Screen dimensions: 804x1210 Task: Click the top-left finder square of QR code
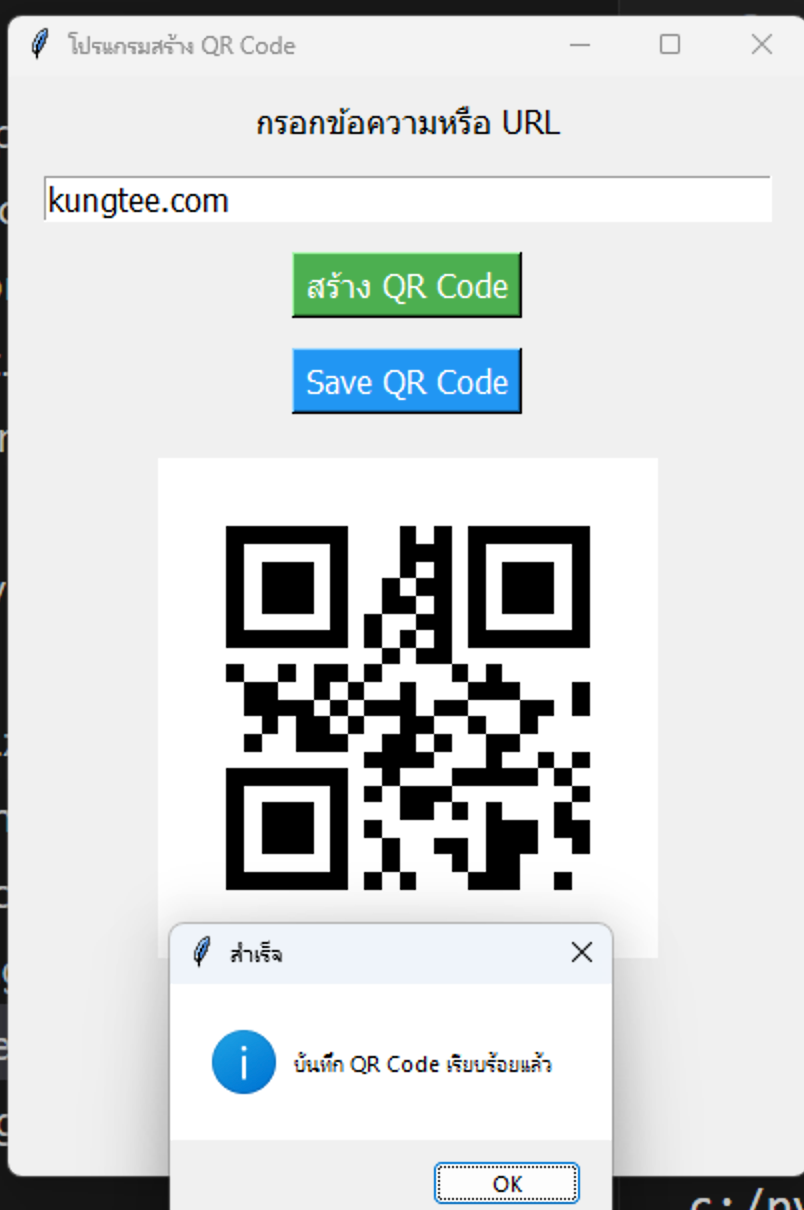(287, 587)
